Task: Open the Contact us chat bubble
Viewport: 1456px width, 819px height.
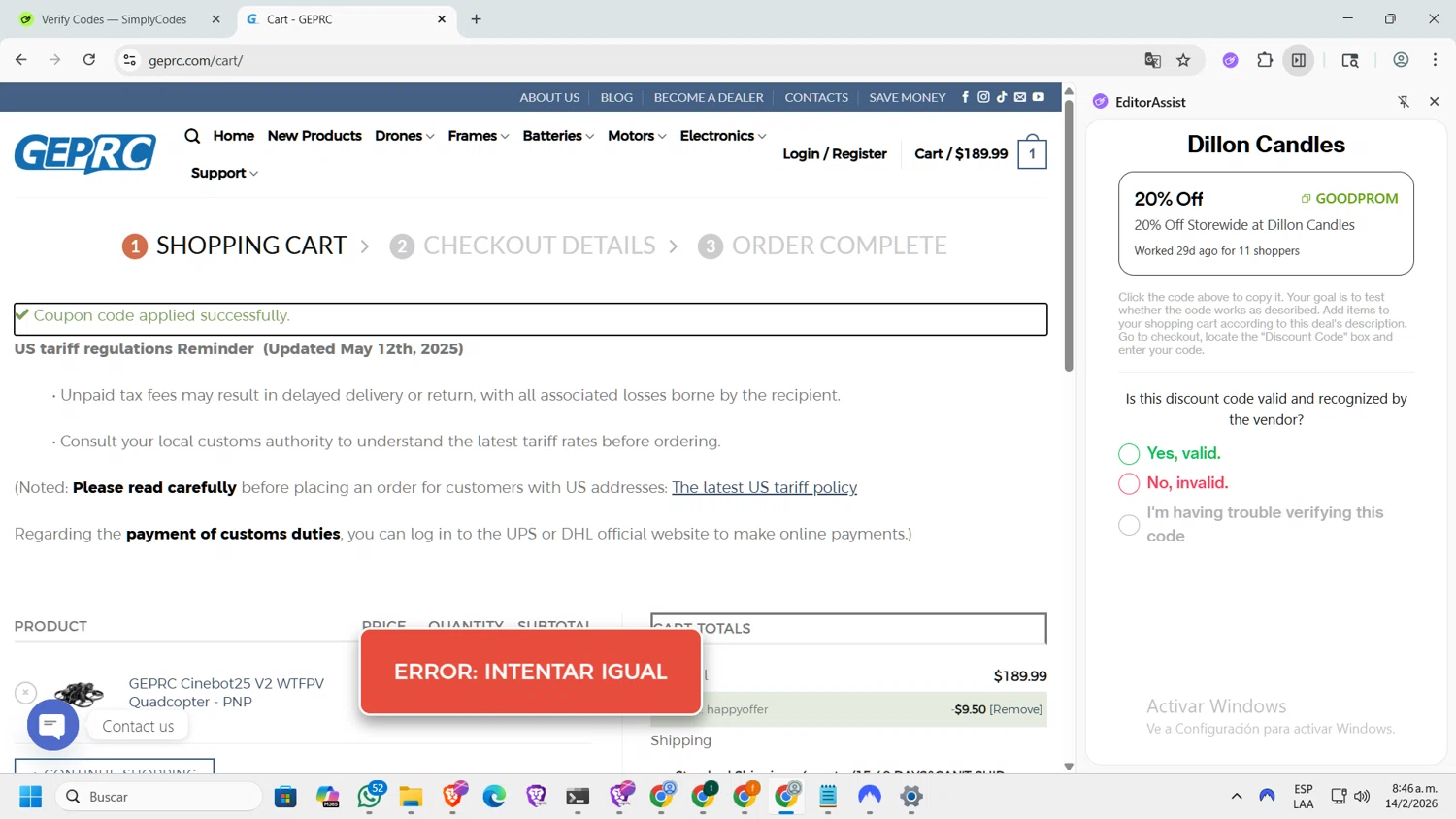Action: (52, 725)
